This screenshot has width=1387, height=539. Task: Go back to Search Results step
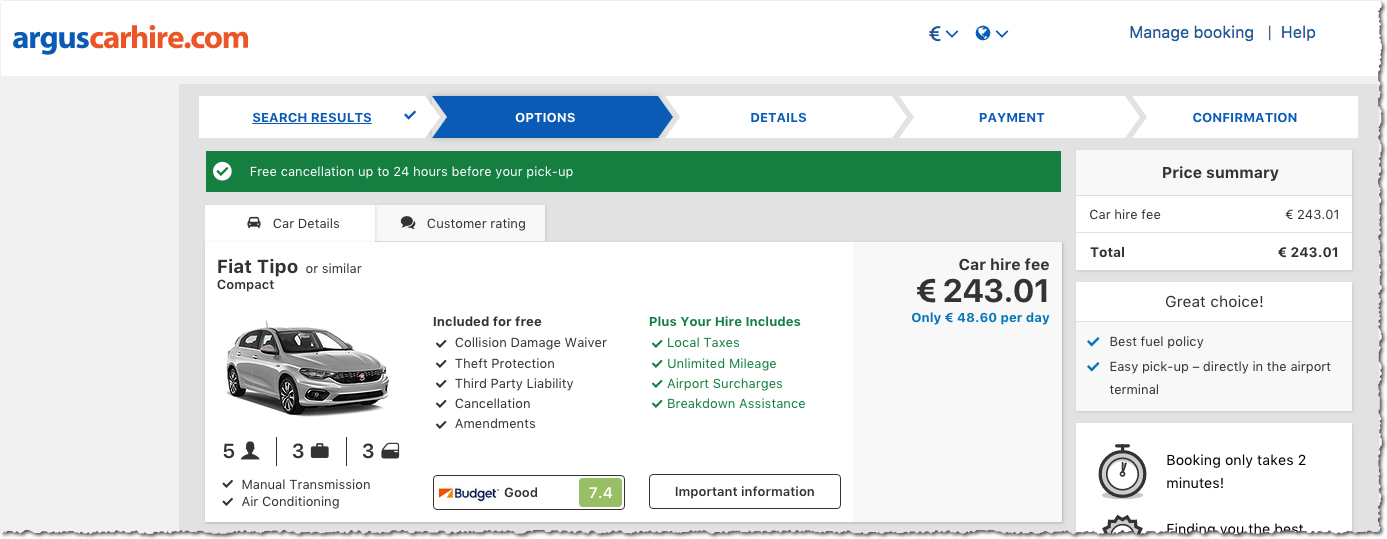coord(312,117)
